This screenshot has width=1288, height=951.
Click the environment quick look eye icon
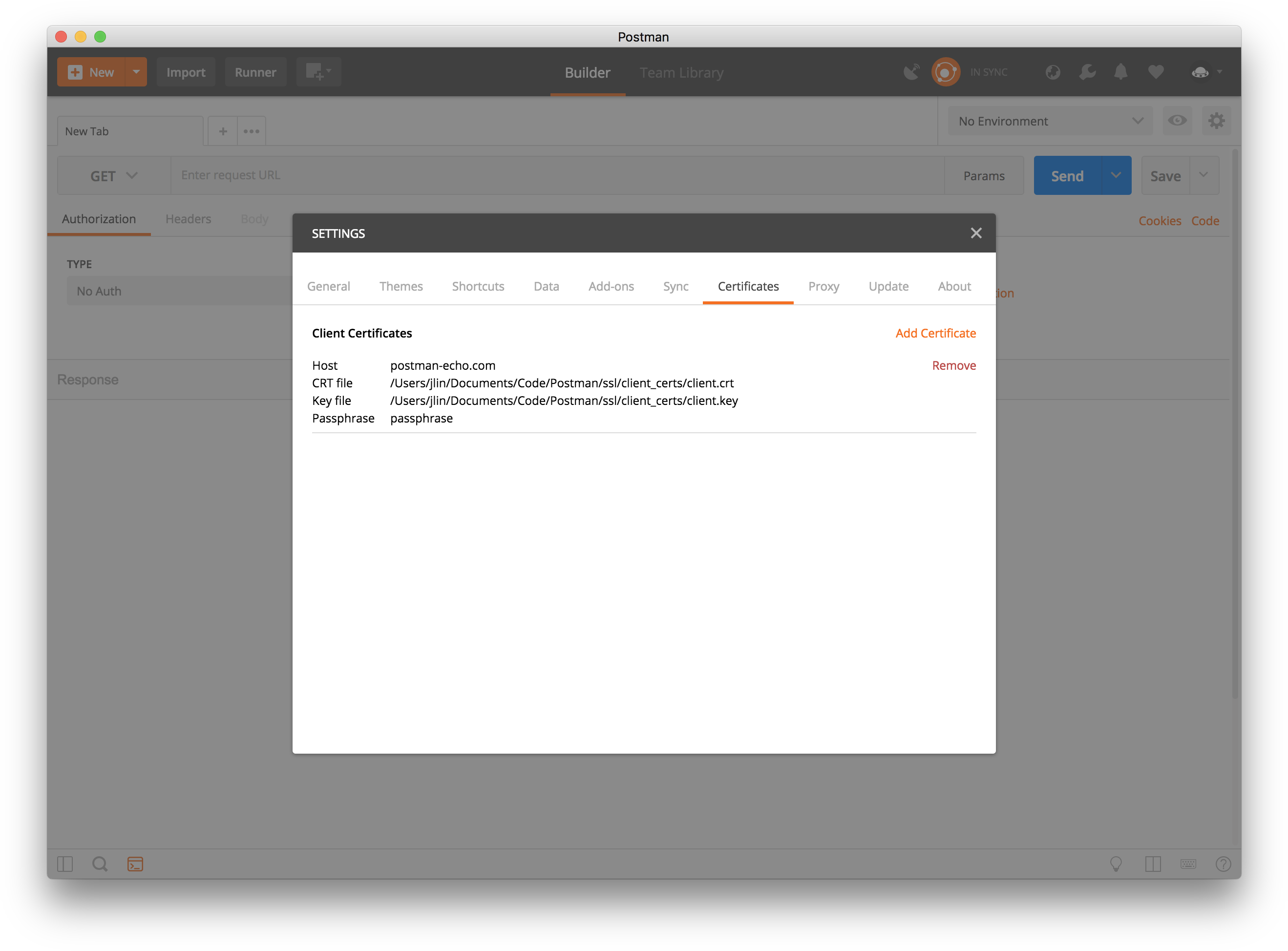1177,121
